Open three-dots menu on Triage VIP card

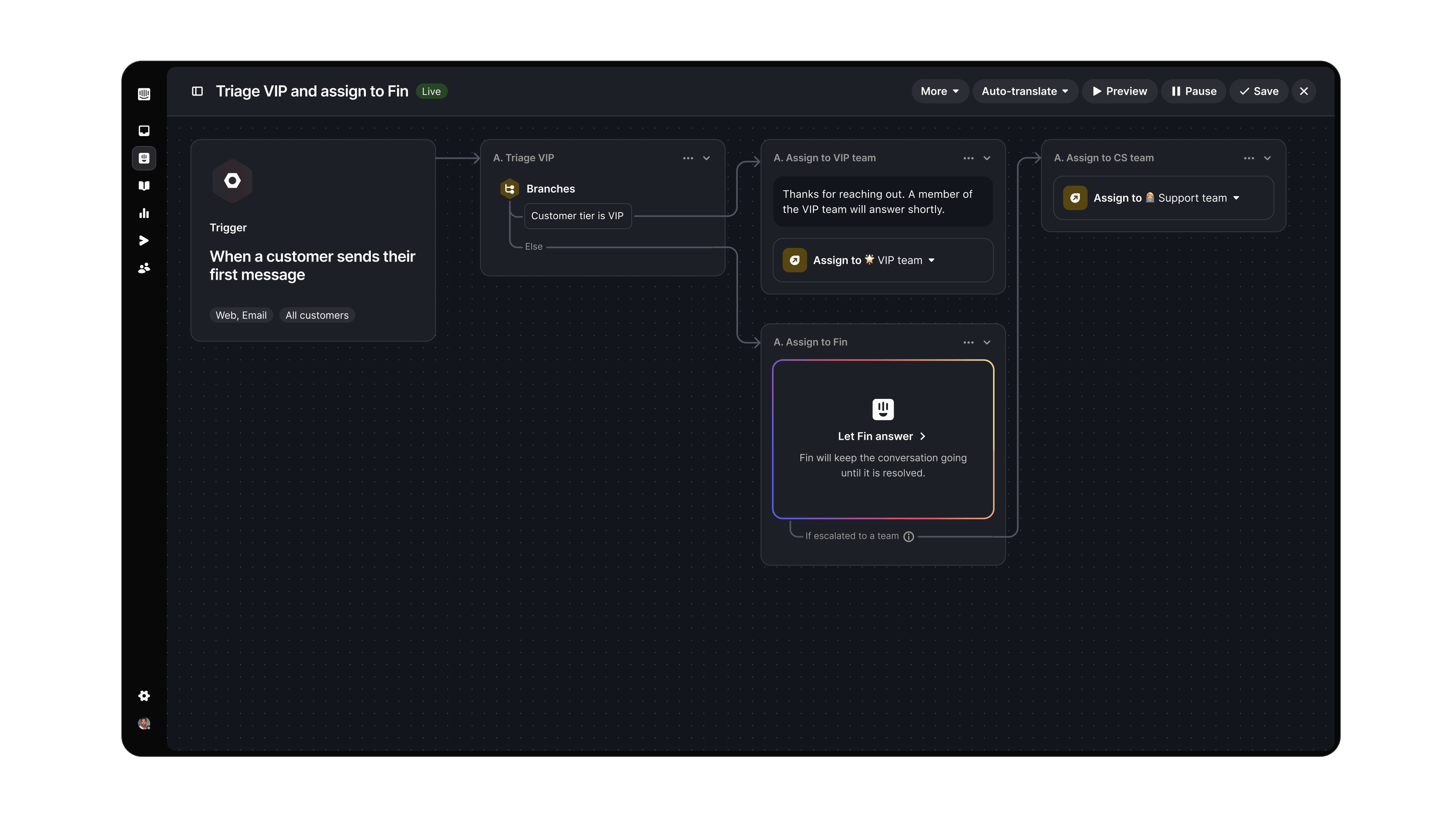688,158
